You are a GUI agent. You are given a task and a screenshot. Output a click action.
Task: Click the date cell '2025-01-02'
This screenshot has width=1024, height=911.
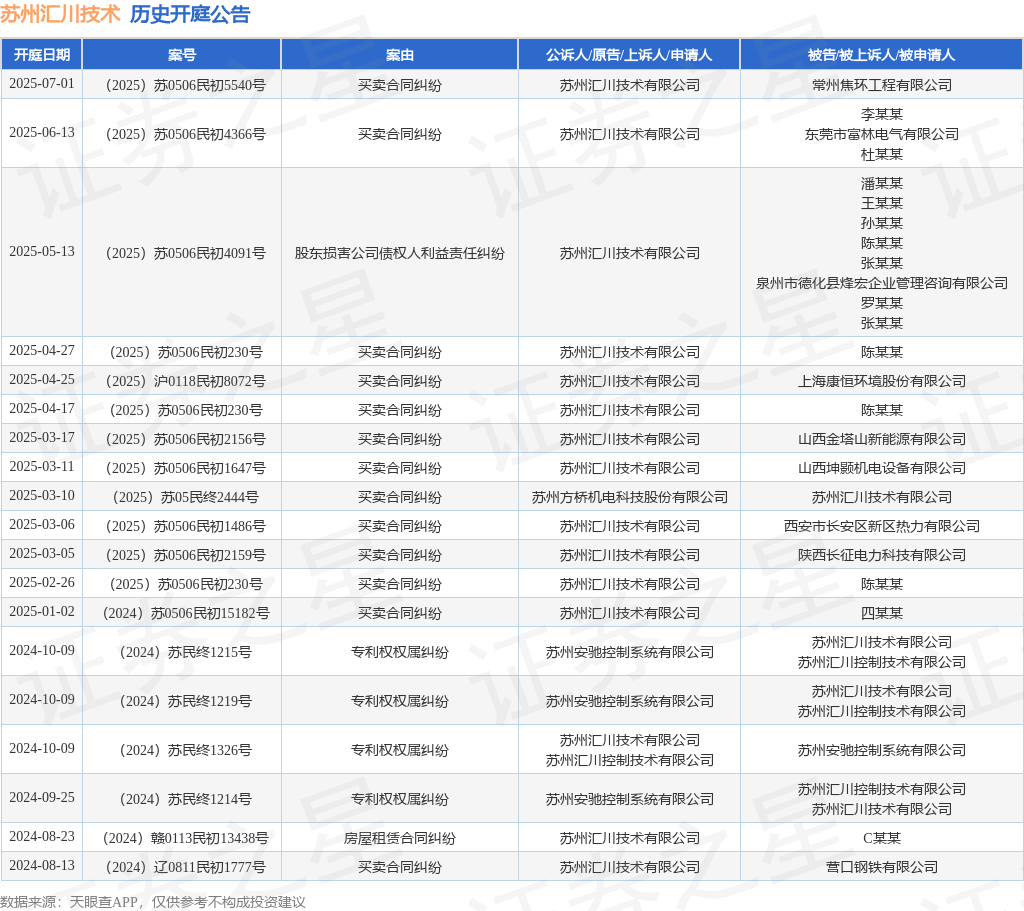42,611
